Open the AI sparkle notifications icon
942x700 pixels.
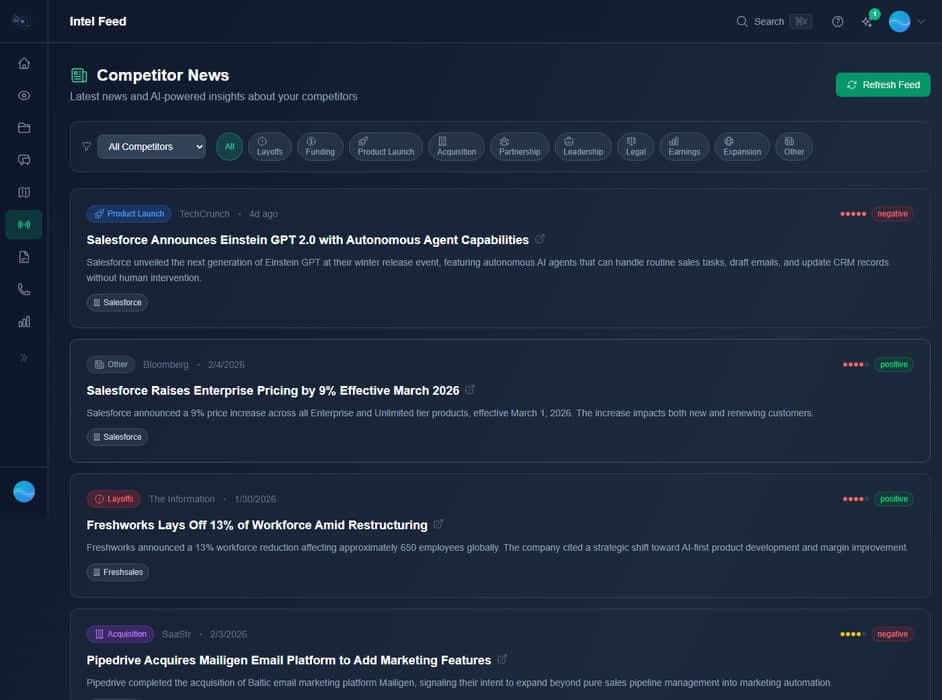click(x=867, y=22)
